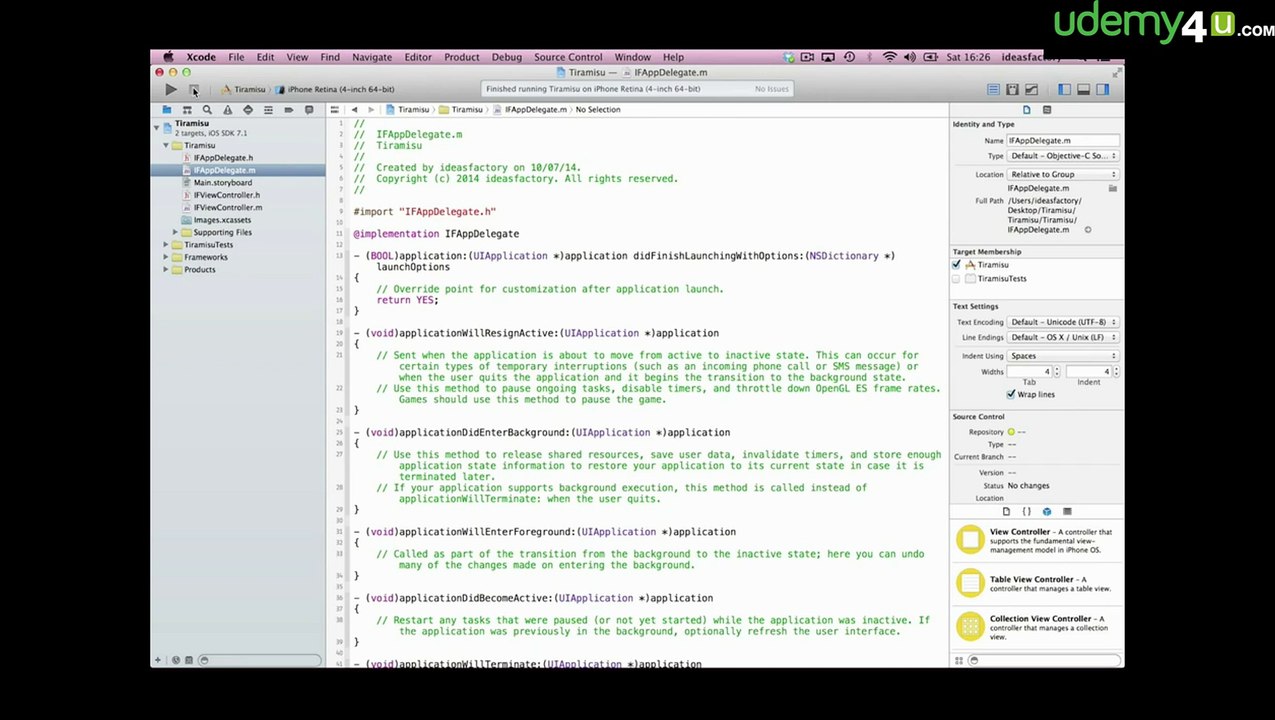Expand the TiramisuTests group
Viewport: 1275px width, 720px height.
tap(166, 245)
